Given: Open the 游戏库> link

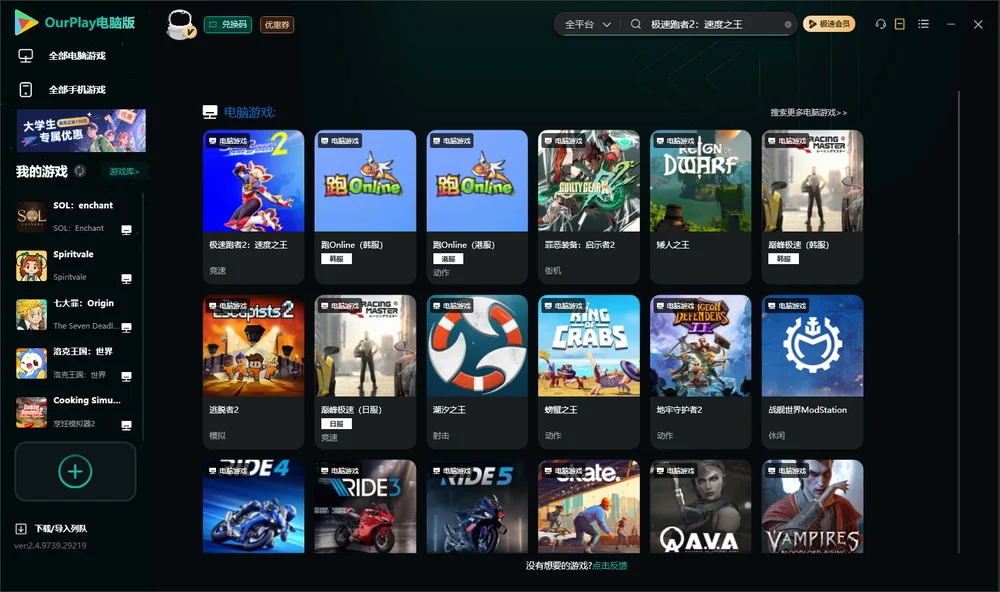Looking at the screenshot, I should tap(124, 172).
